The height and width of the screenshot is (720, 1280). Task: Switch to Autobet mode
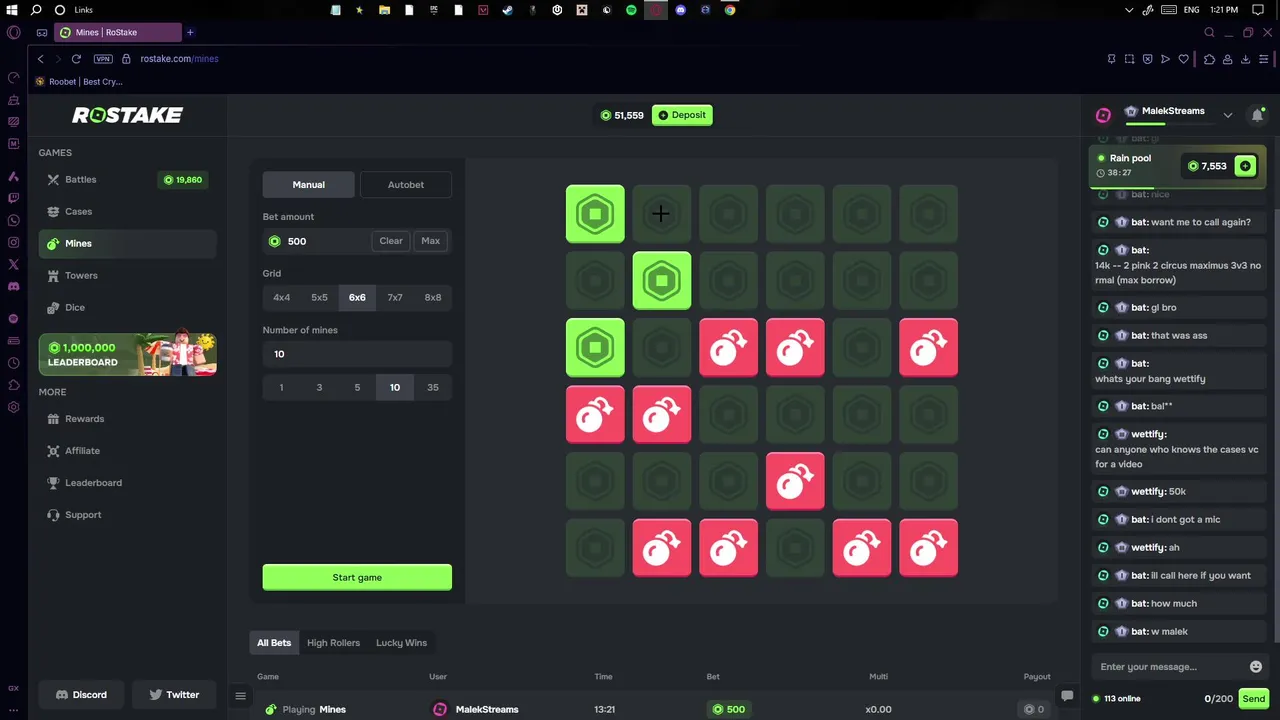[x=406, y=185]
